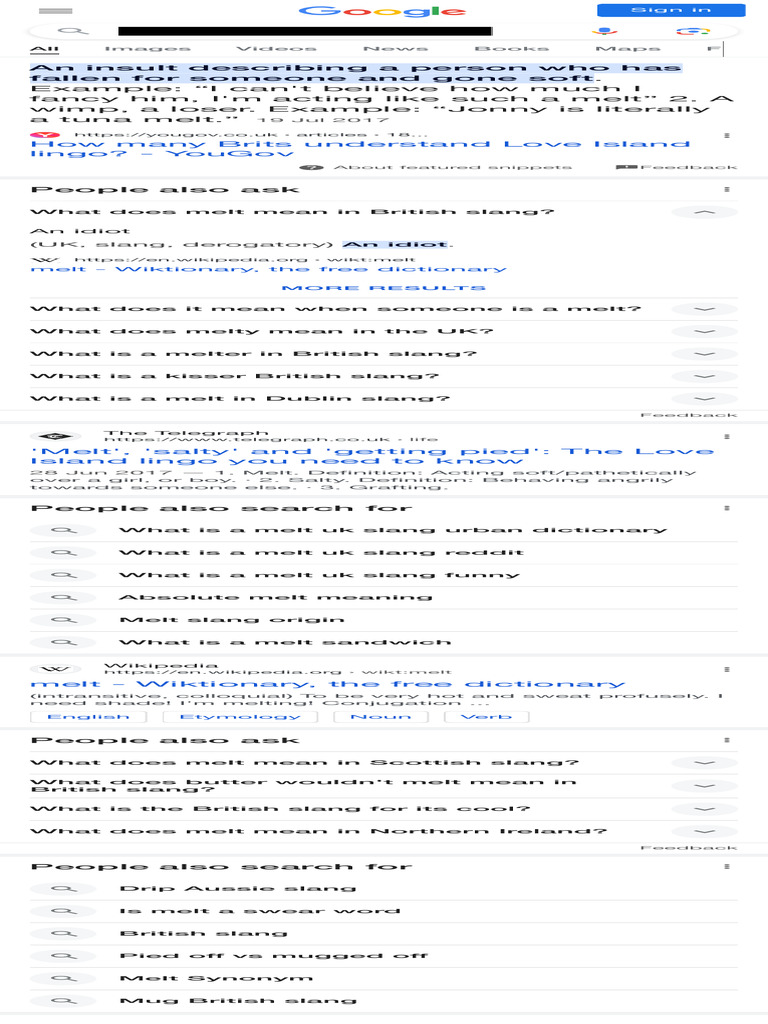The height and width of the screenshot is (1024, 768).
Task: Jump to Noun section of Wiktionary
Action: [381, 716]
